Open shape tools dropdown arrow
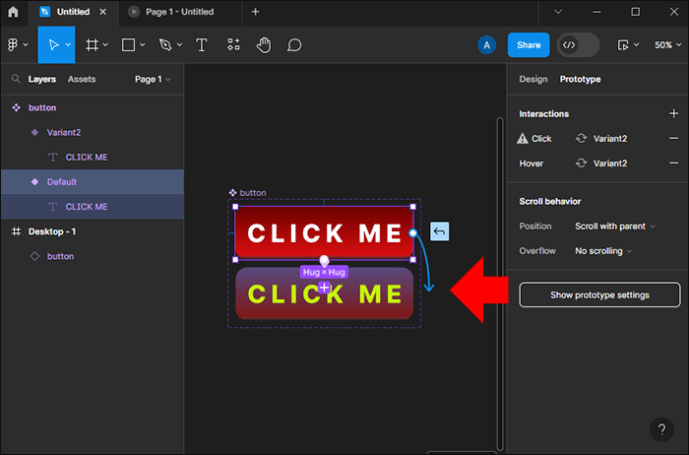This screenshot has height=455, width=689. coord(142,44)
